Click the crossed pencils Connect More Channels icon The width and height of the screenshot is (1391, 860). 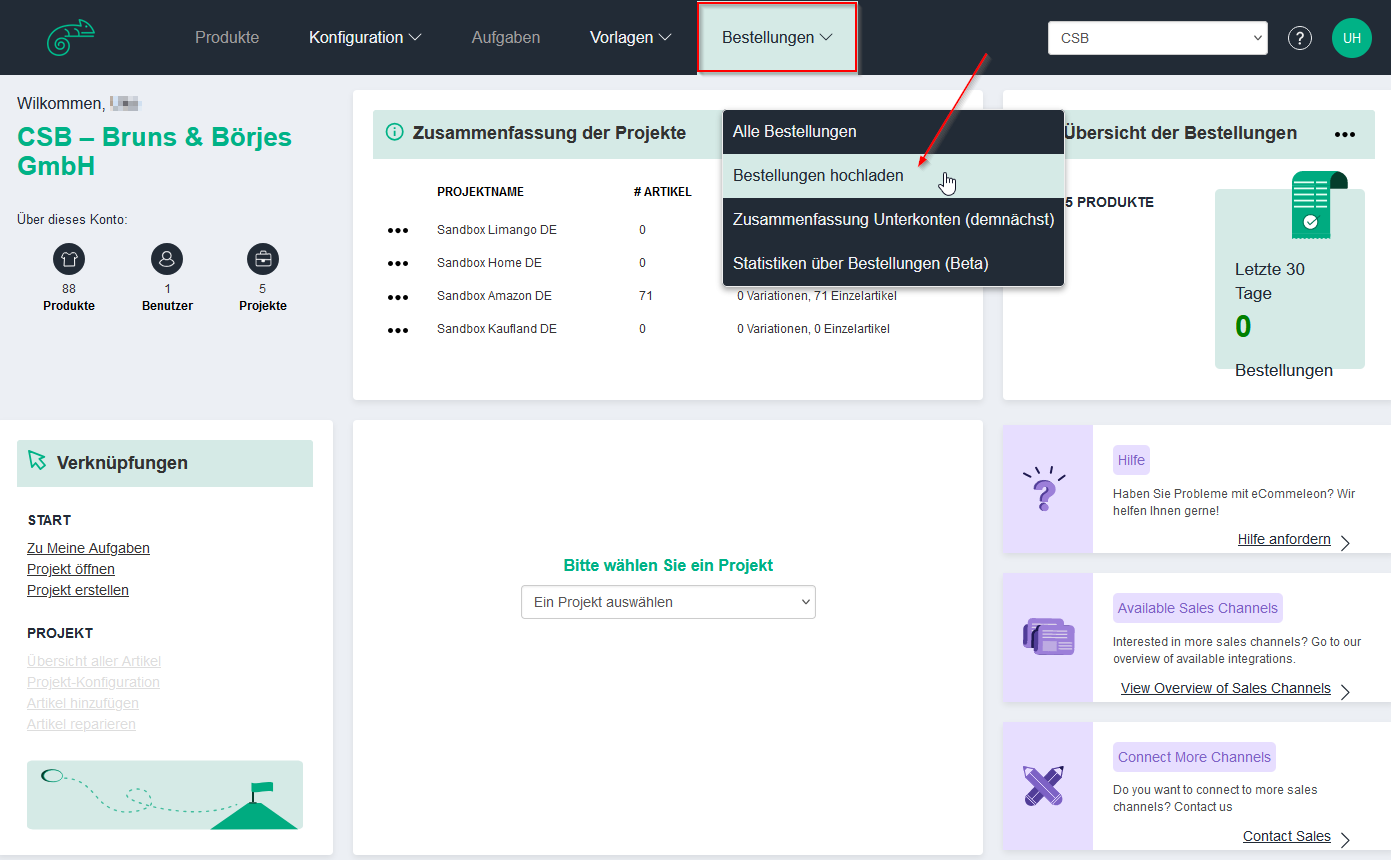(1043, 785)
